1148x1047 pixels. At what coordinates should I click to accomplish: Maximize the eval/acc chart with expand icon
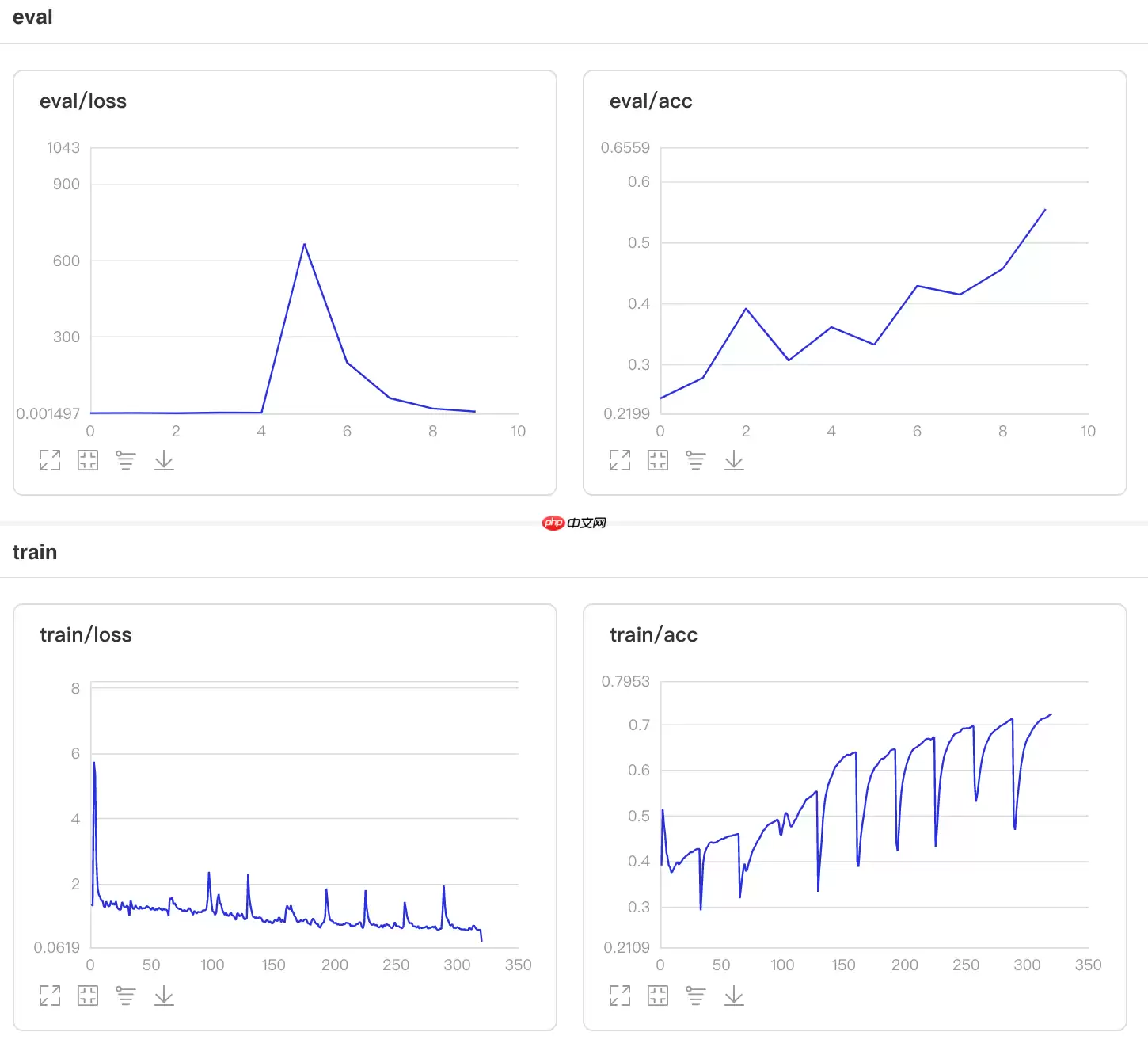pos(620,460)
